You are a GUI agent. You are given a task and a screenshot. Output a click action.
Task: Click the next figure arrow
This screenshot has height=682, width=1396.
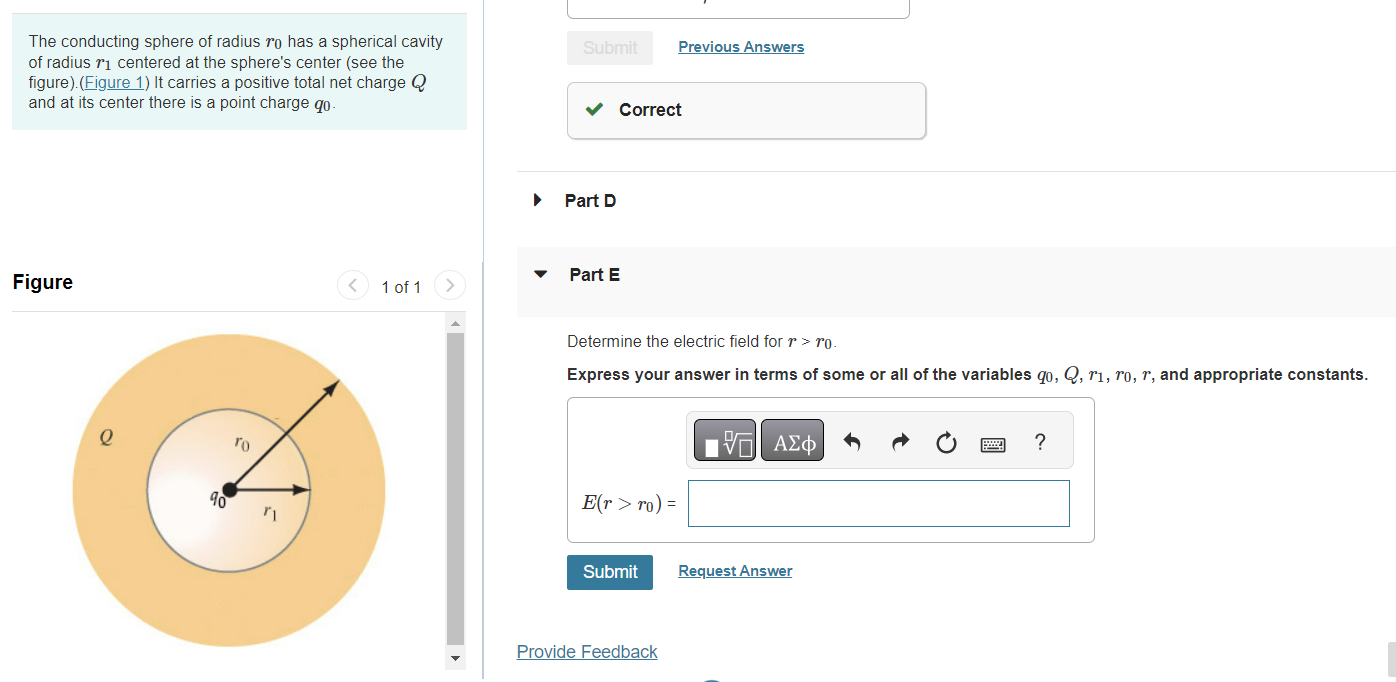[449, 285]
